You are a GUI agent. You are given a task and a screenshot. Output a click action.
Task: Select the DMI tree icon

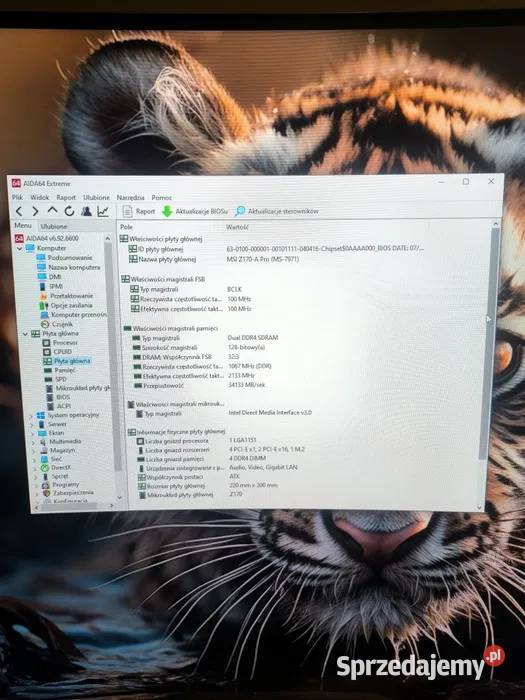[x=42, y=276]
